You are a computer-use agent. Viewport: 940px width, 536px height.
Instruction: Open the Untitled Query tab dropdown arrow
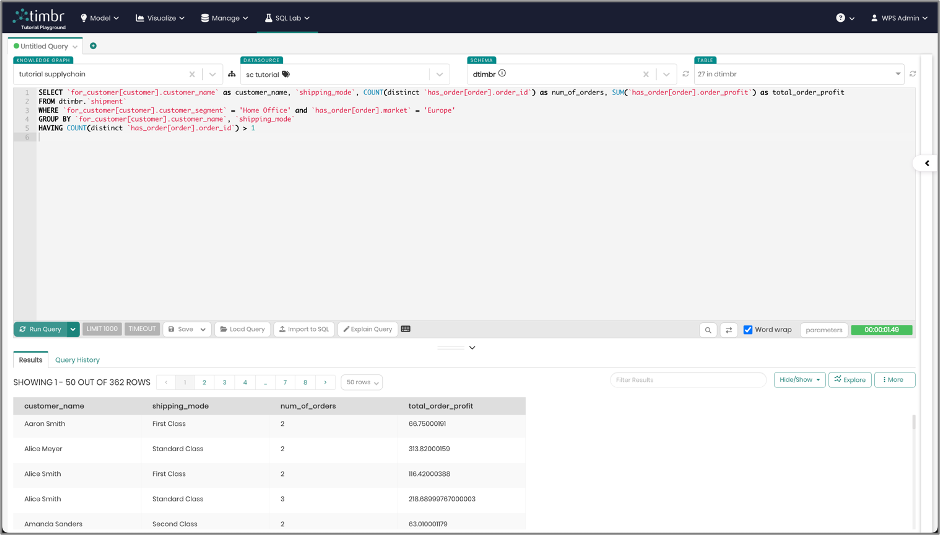tap(75, 47)
